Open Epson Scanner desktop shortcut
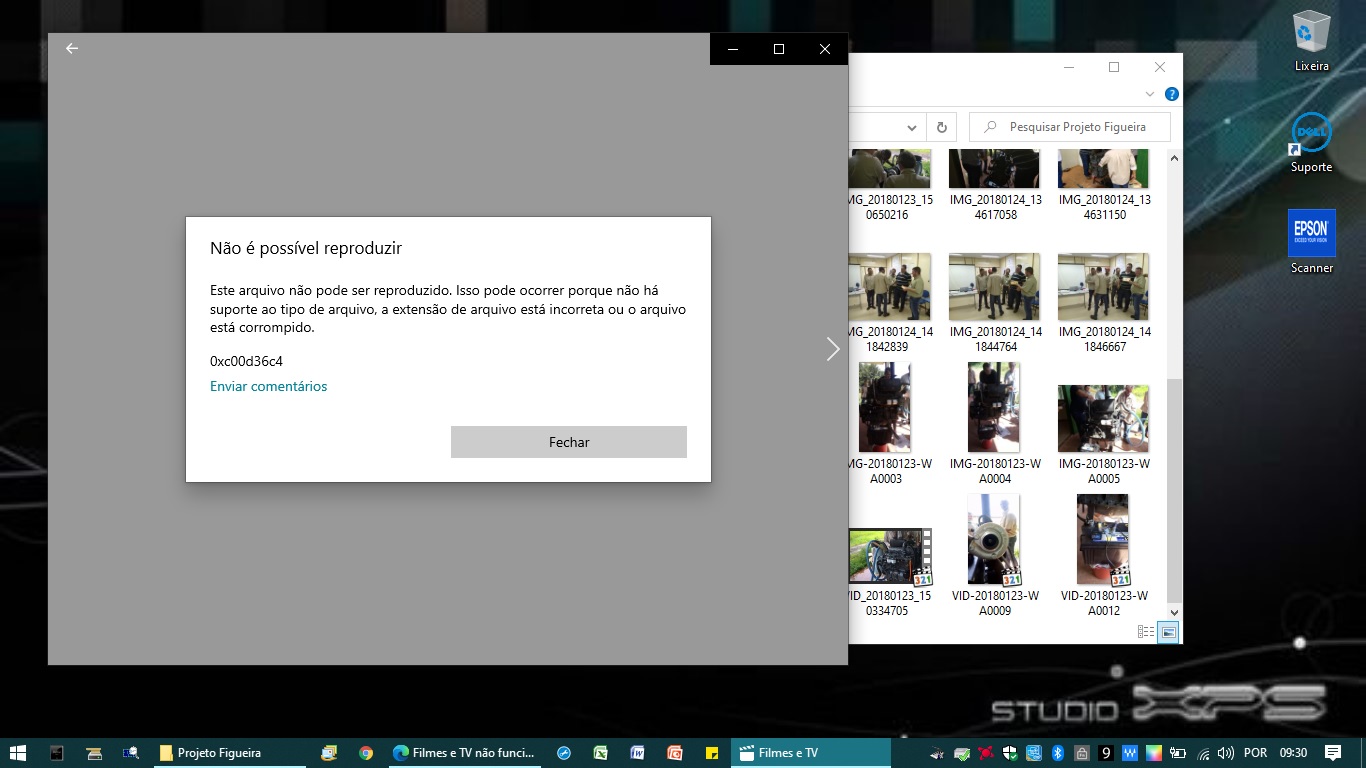The height and width of the screenshot is (768, 1366). click(x=1311, y=242)
